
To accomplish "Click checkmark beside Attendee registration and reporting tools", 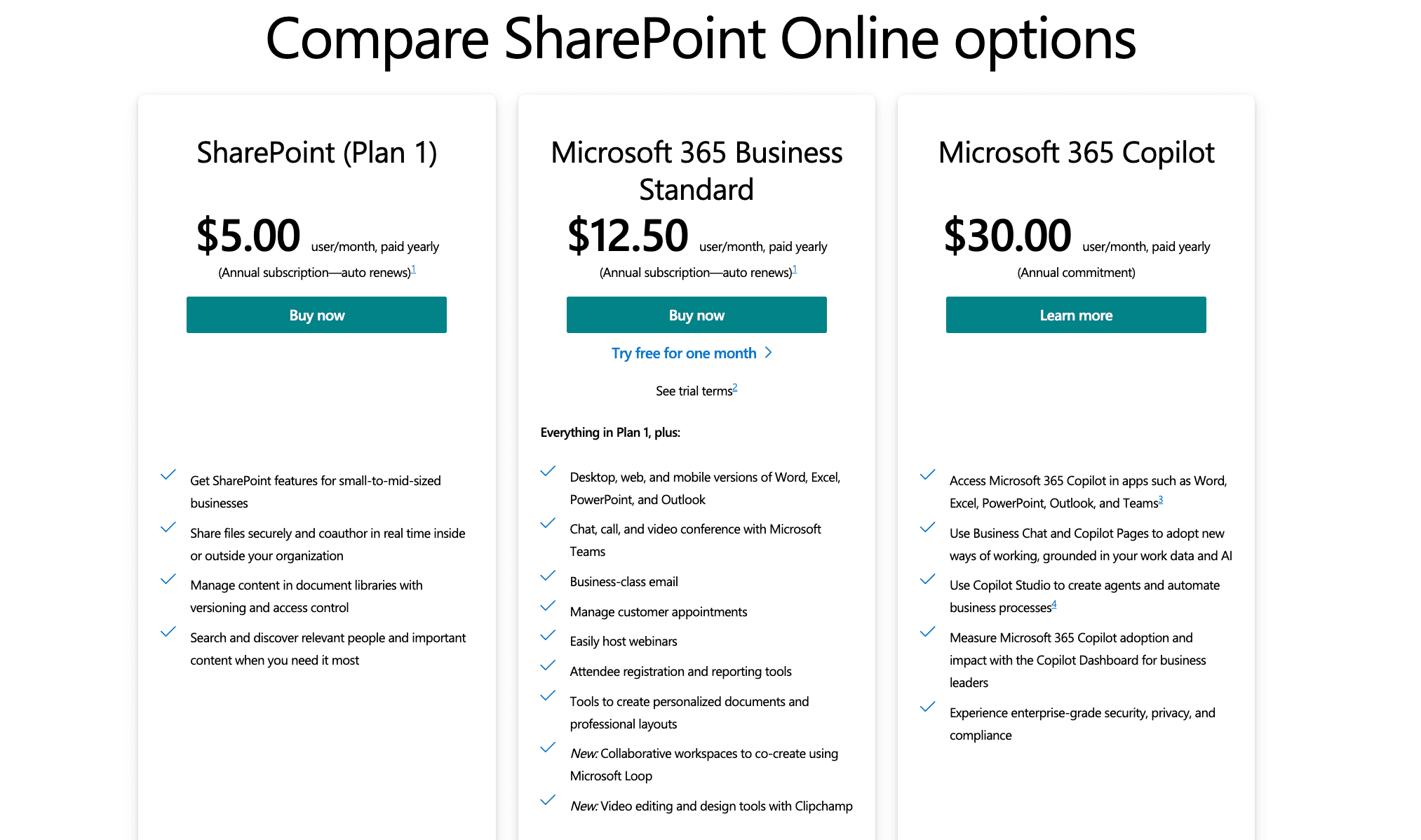I will (x=548, y=665).
